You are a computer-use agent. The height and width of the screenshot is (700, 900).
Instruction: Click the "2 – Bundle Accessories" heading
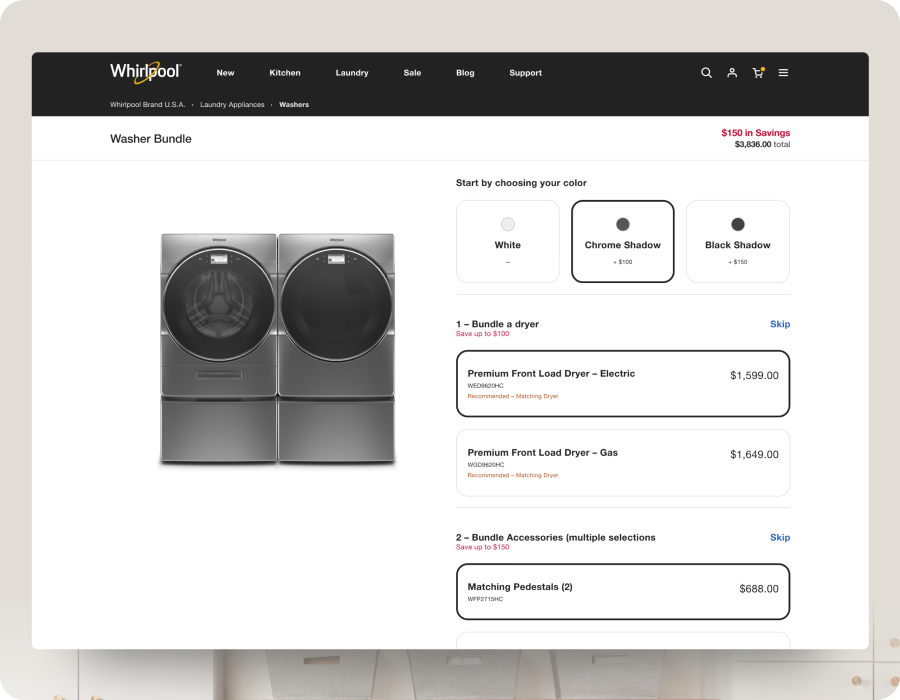point(556,538)
